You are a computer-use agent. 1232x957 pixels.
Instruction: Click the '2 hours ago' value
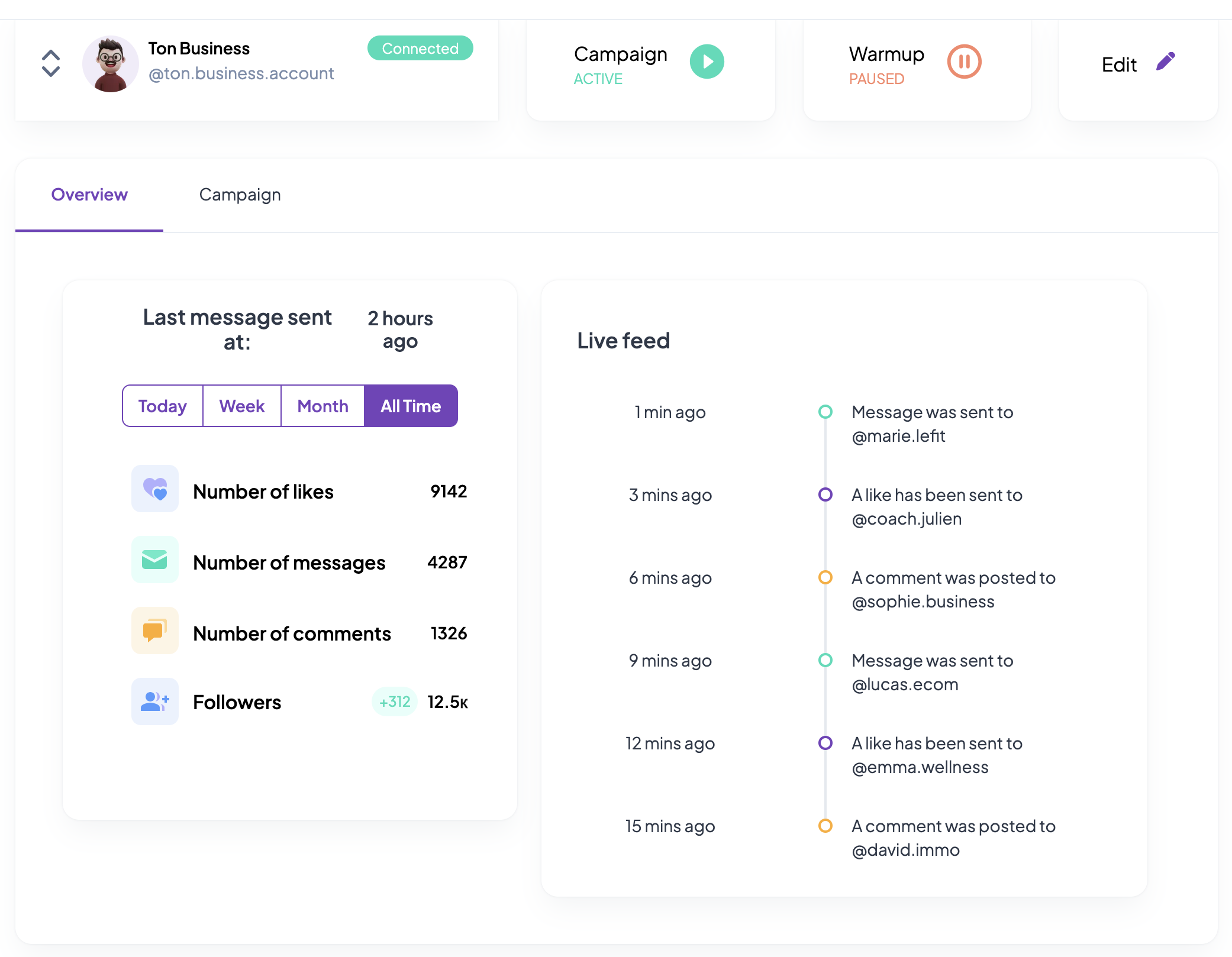pos(401,330)
